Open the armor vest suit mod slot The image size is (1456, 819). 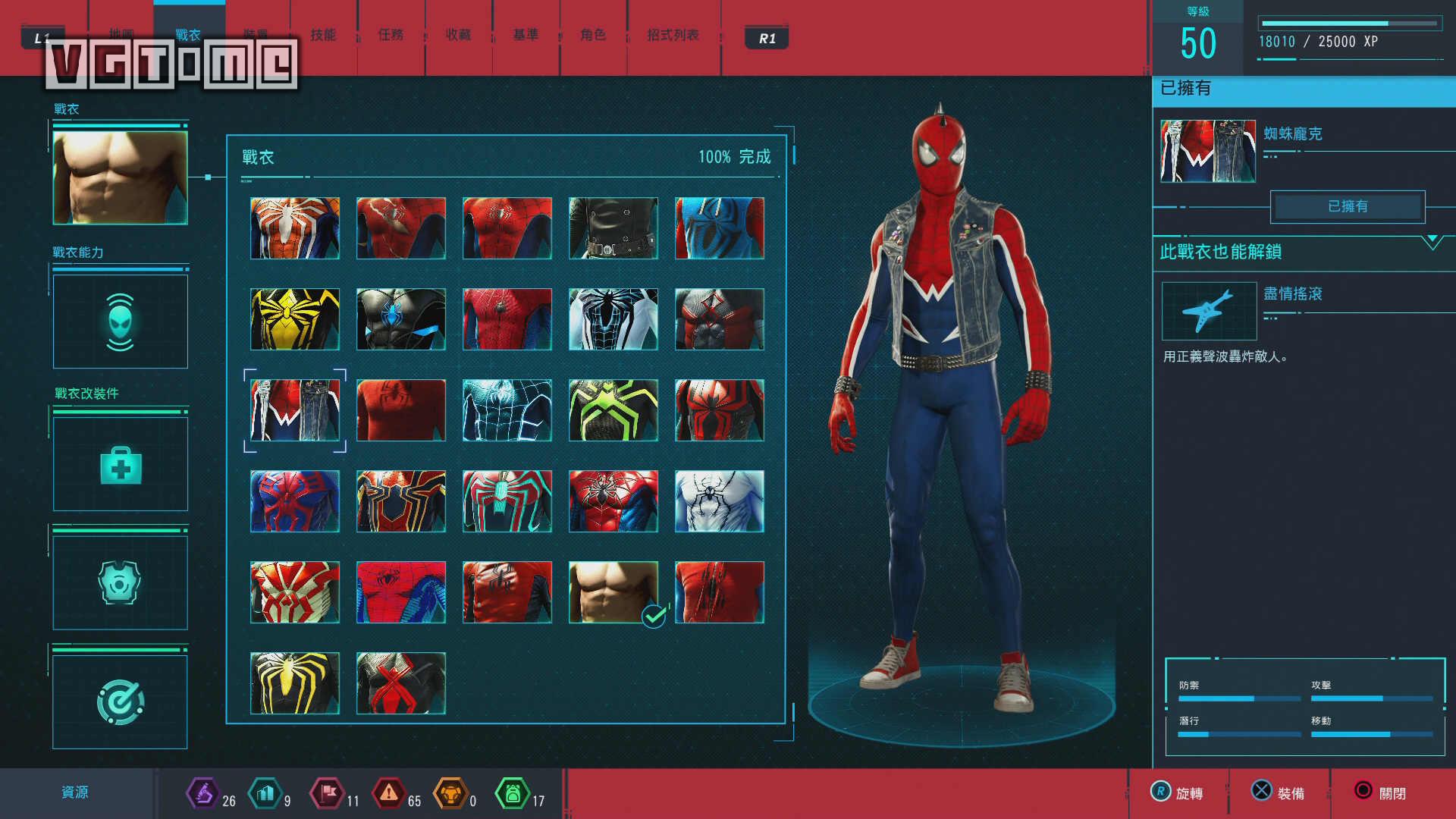tap(121, 582)
